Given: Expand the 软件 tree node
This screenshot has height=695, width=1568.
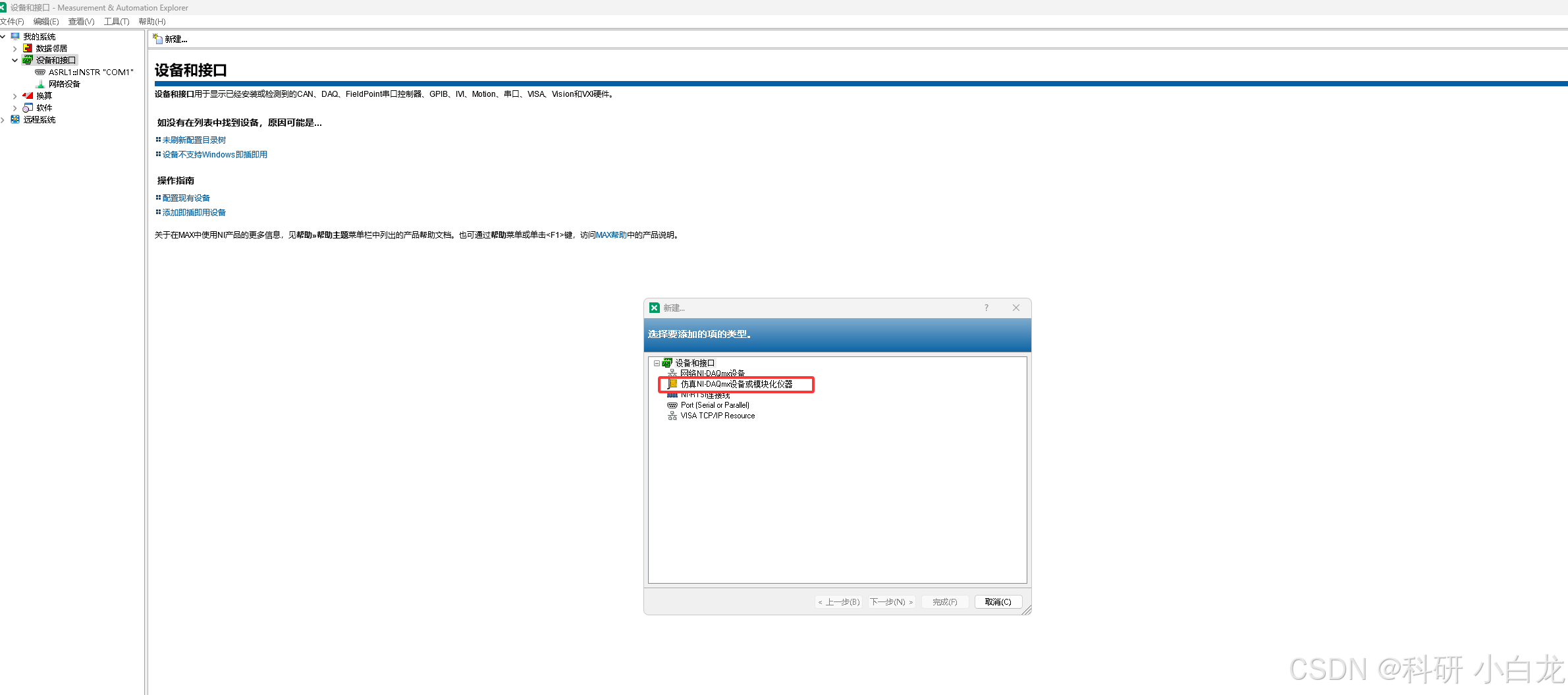Looking at the screenshot, I should point(15,108).
